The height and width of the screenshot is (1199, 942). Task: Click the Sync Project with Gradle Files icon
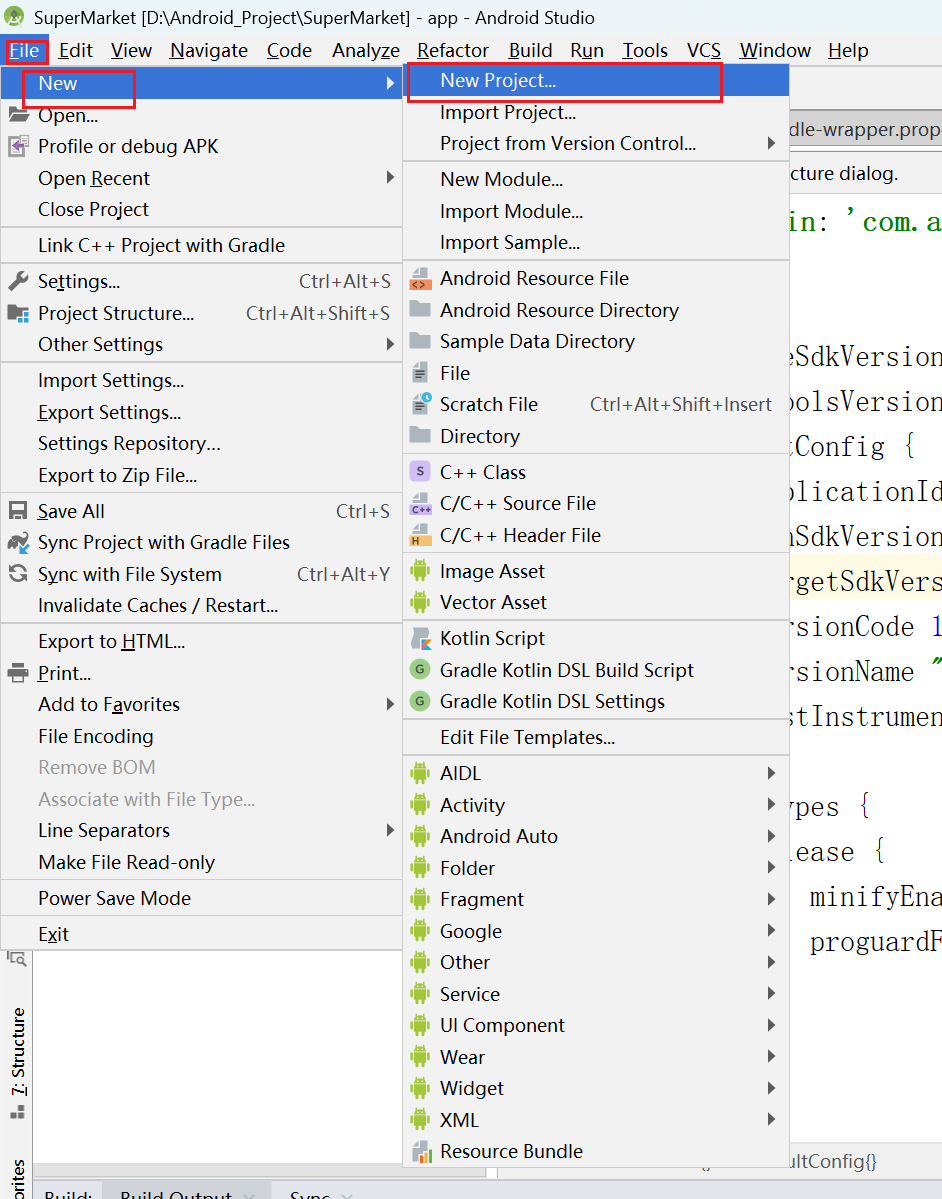(x=18, y=542)
